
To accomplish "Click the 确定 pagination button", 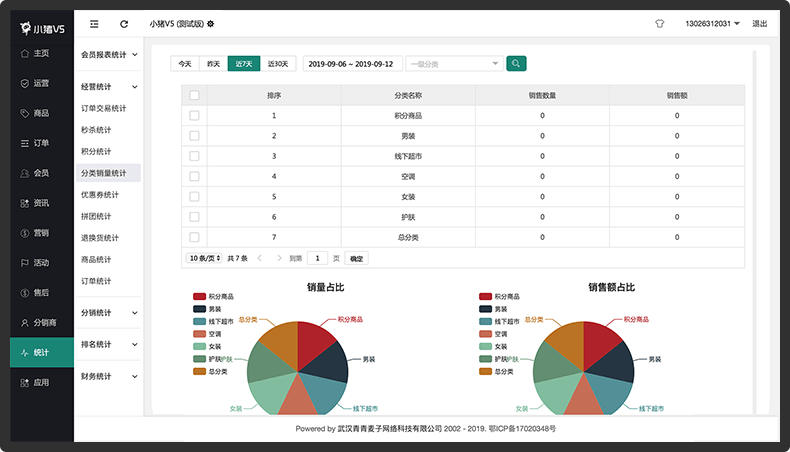I will (x=356, y=259).
